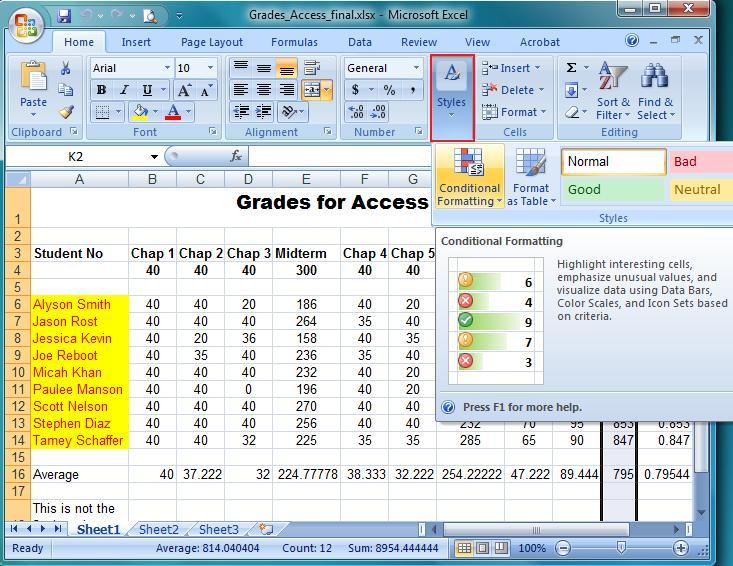Open Sort & Filter tool
The image size is (733, 566).
coord(612,91)
